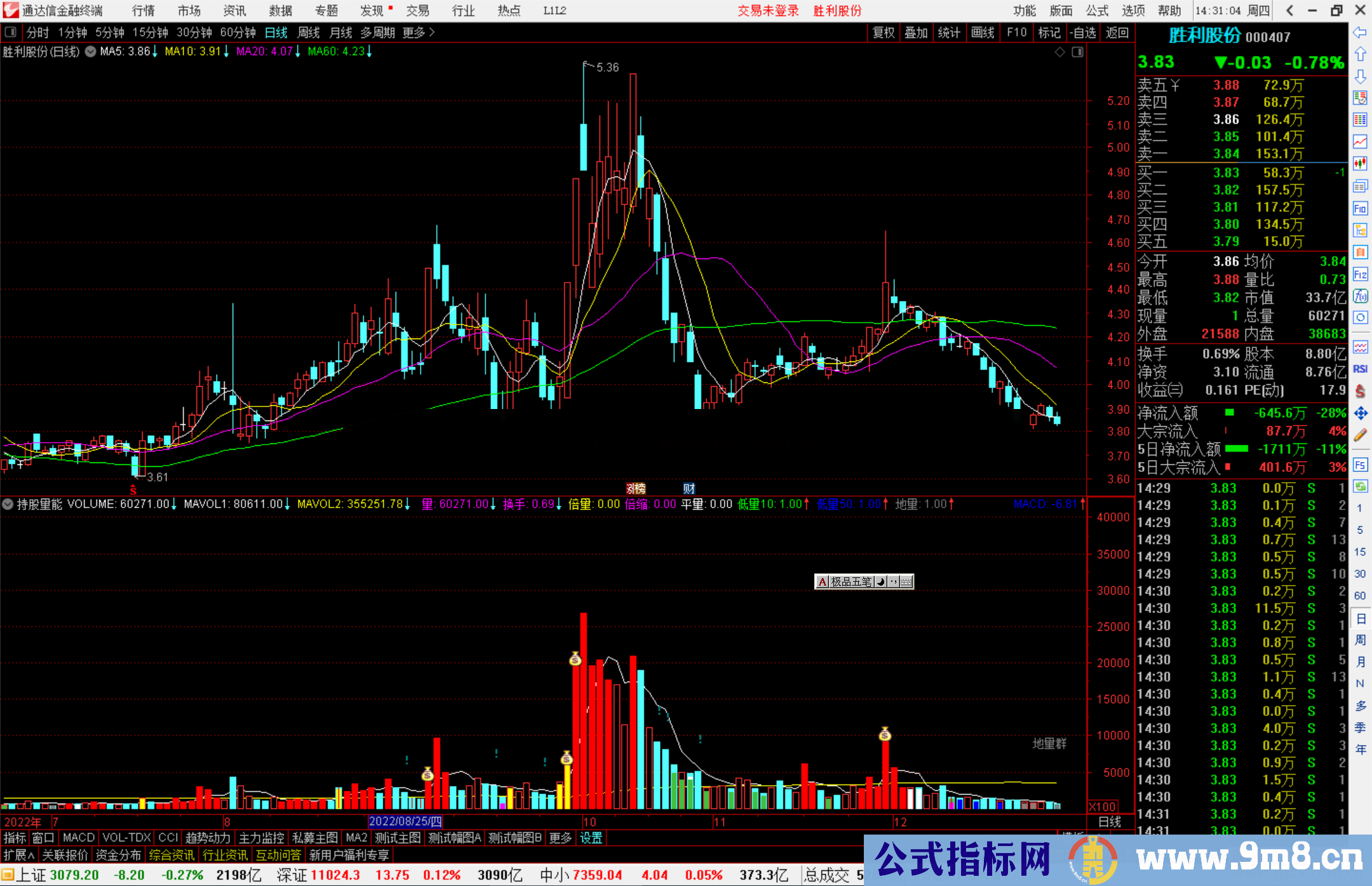Switch to the 周线 weekly tab
This screenshot has width=1372, height=886.
[x=309, y=32]
